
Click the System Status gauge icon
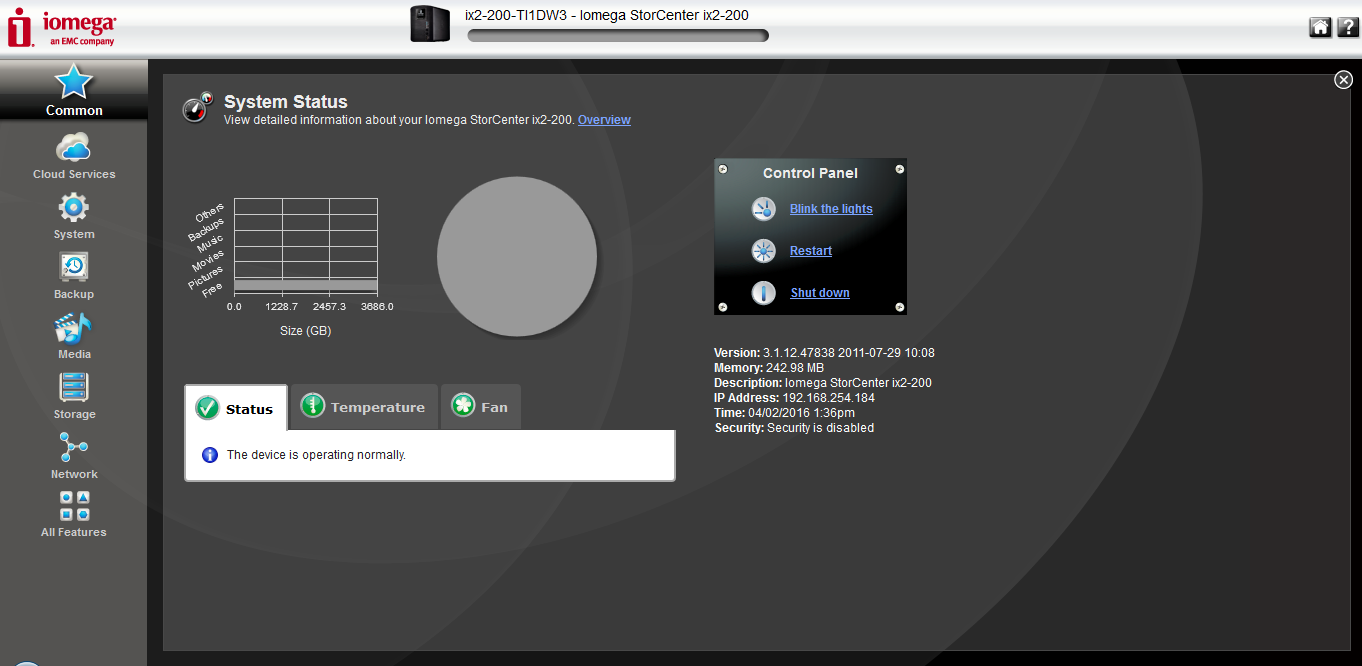(198, 107)
